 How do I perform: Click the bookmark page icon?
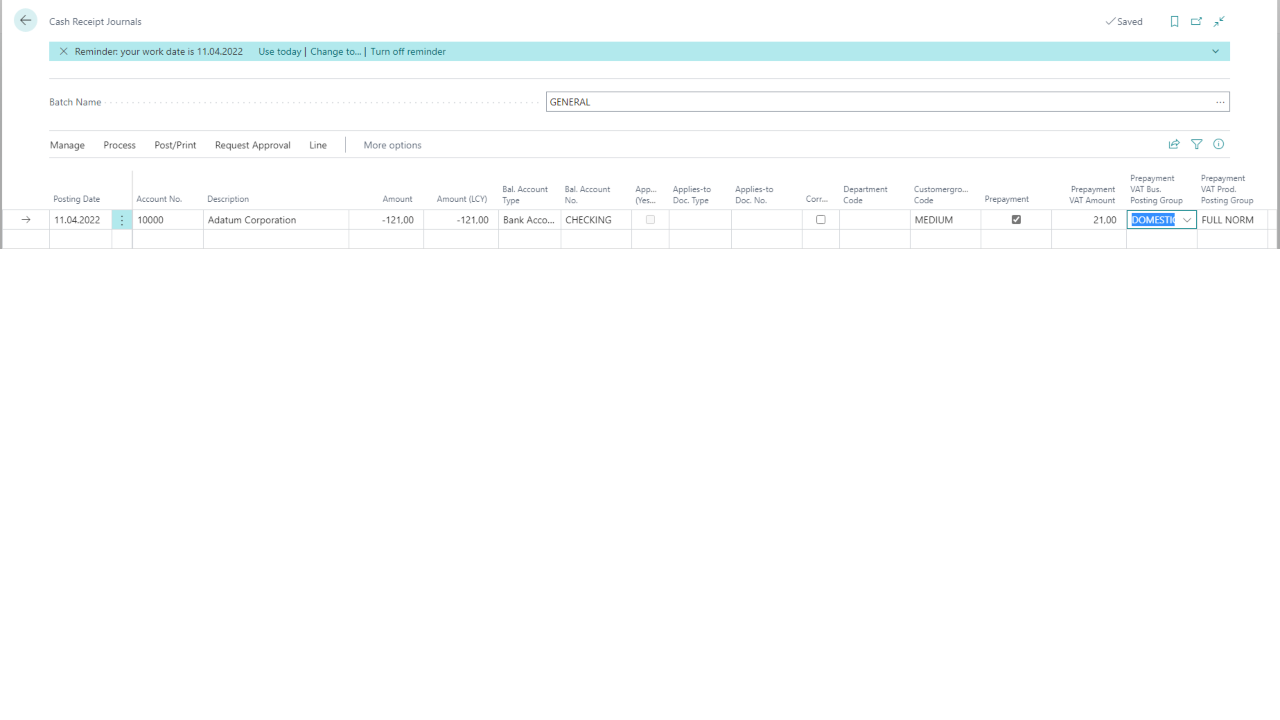coord(1174,21)
